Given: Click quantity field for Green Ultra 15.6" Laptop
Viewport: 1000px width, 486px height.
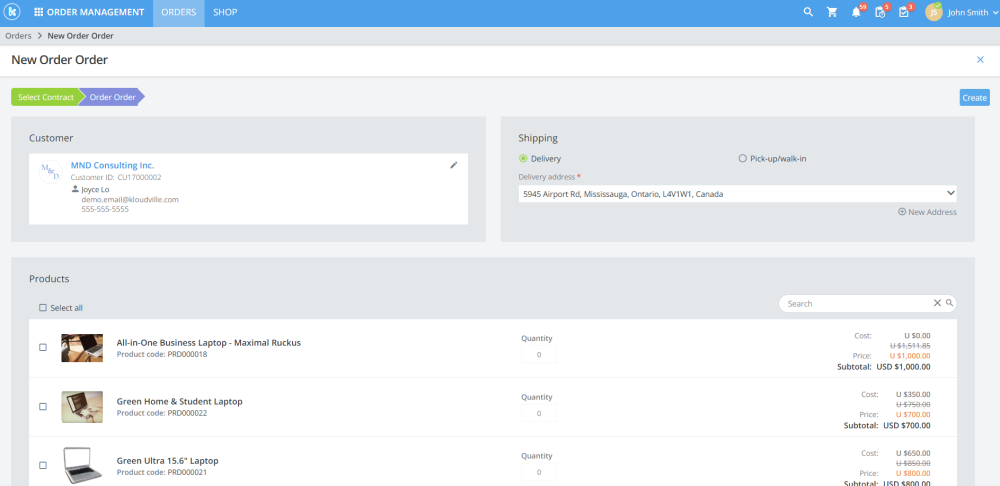Looking at the screenshot, I should click(539, 473).
